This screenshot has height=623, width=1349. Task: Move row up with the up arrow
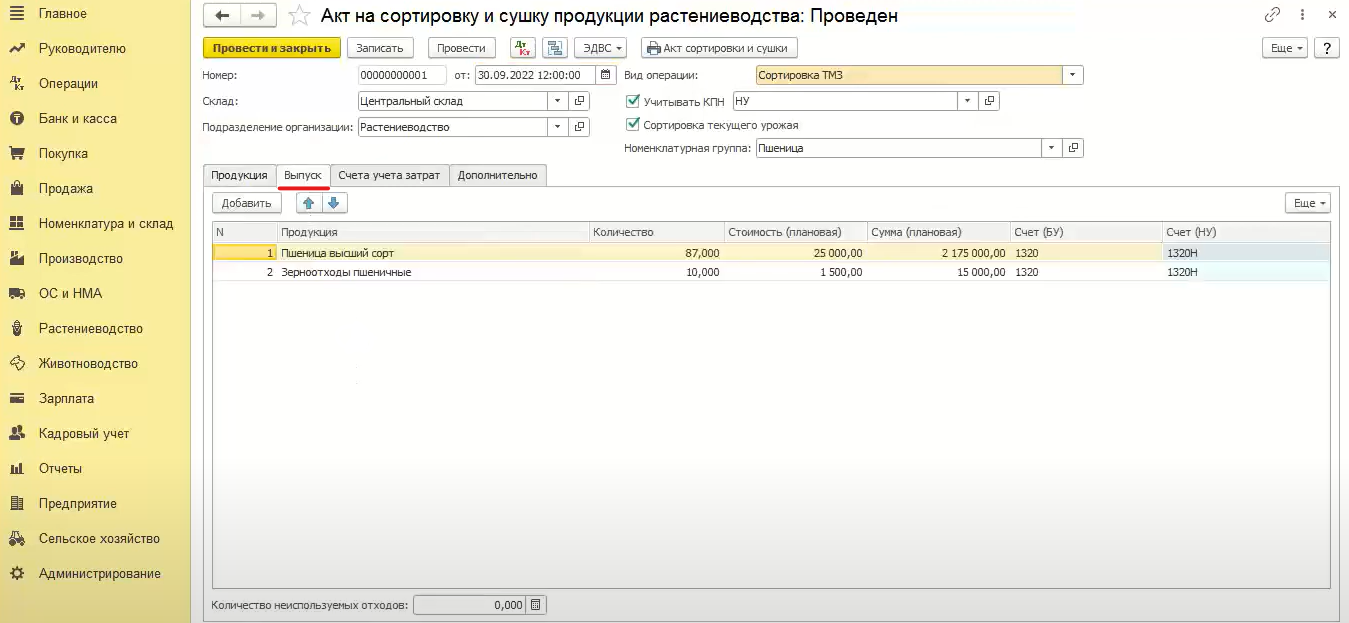[x=309, y=203]
